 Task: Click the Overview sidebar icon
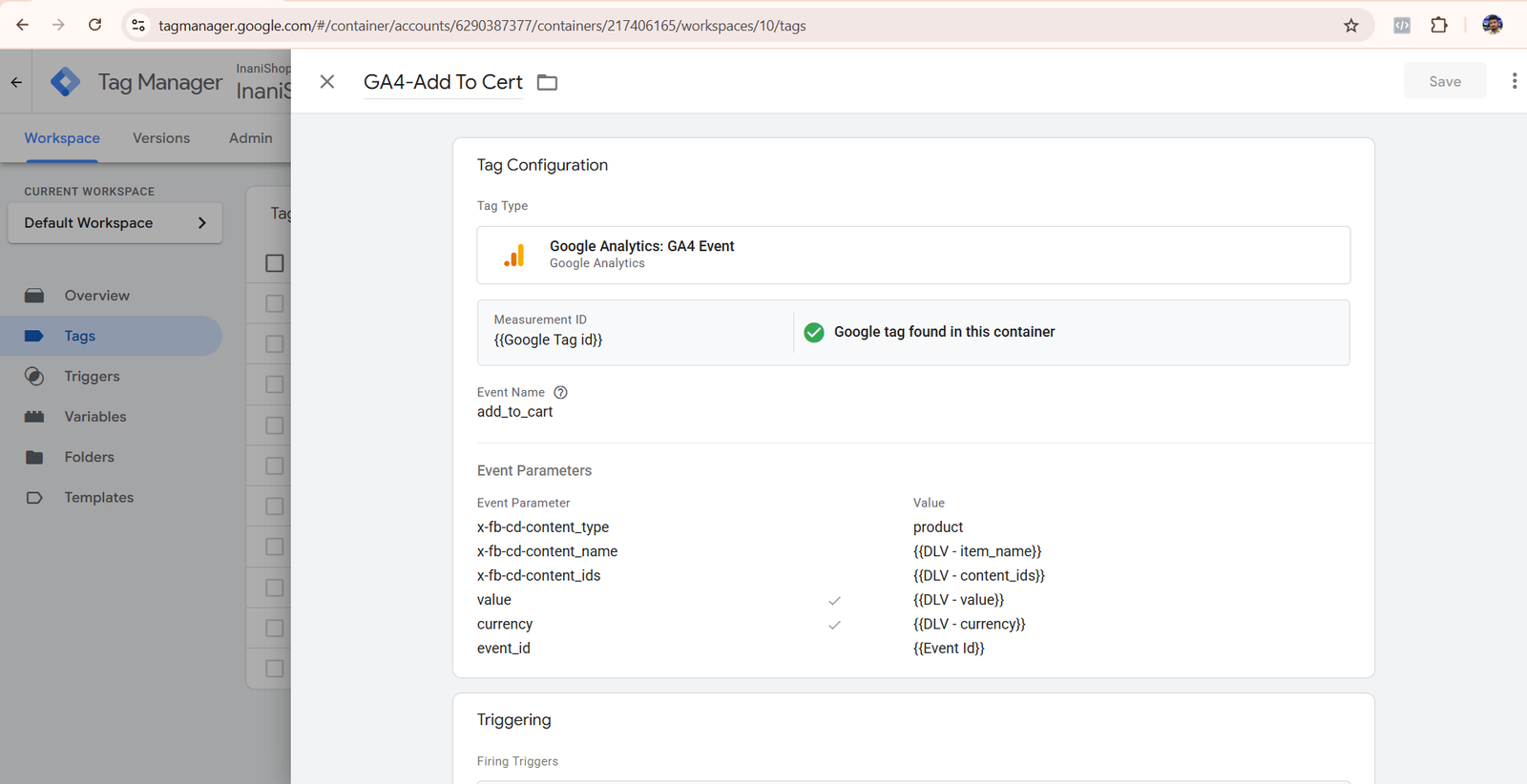tap(34, 296)
